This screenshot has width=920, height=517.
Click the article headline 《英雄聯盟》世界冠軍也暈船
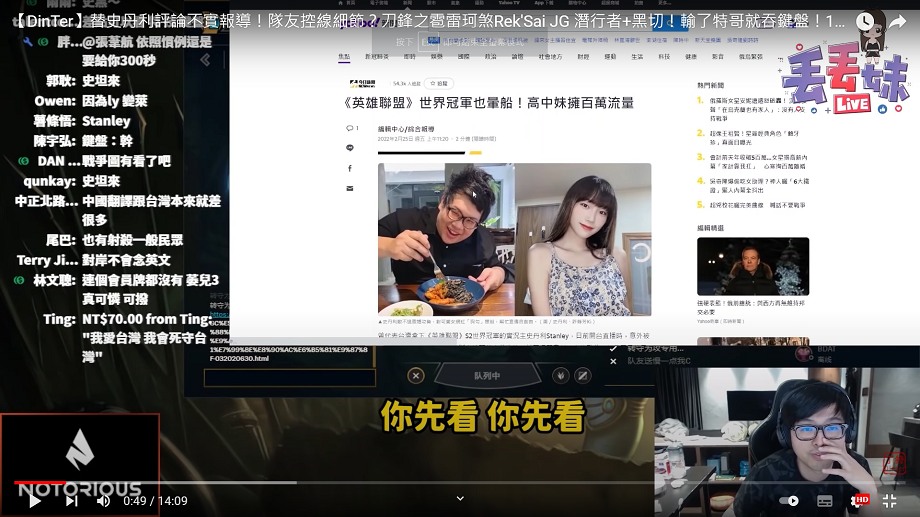click(488, 103)
